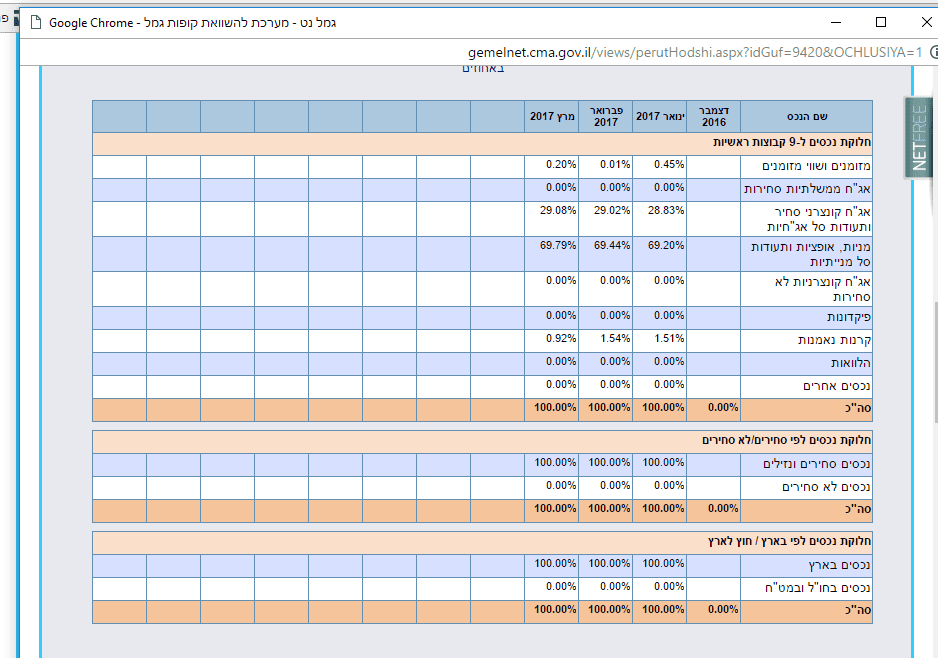Click the 29.02% corporate bonds value

(611, 211)
